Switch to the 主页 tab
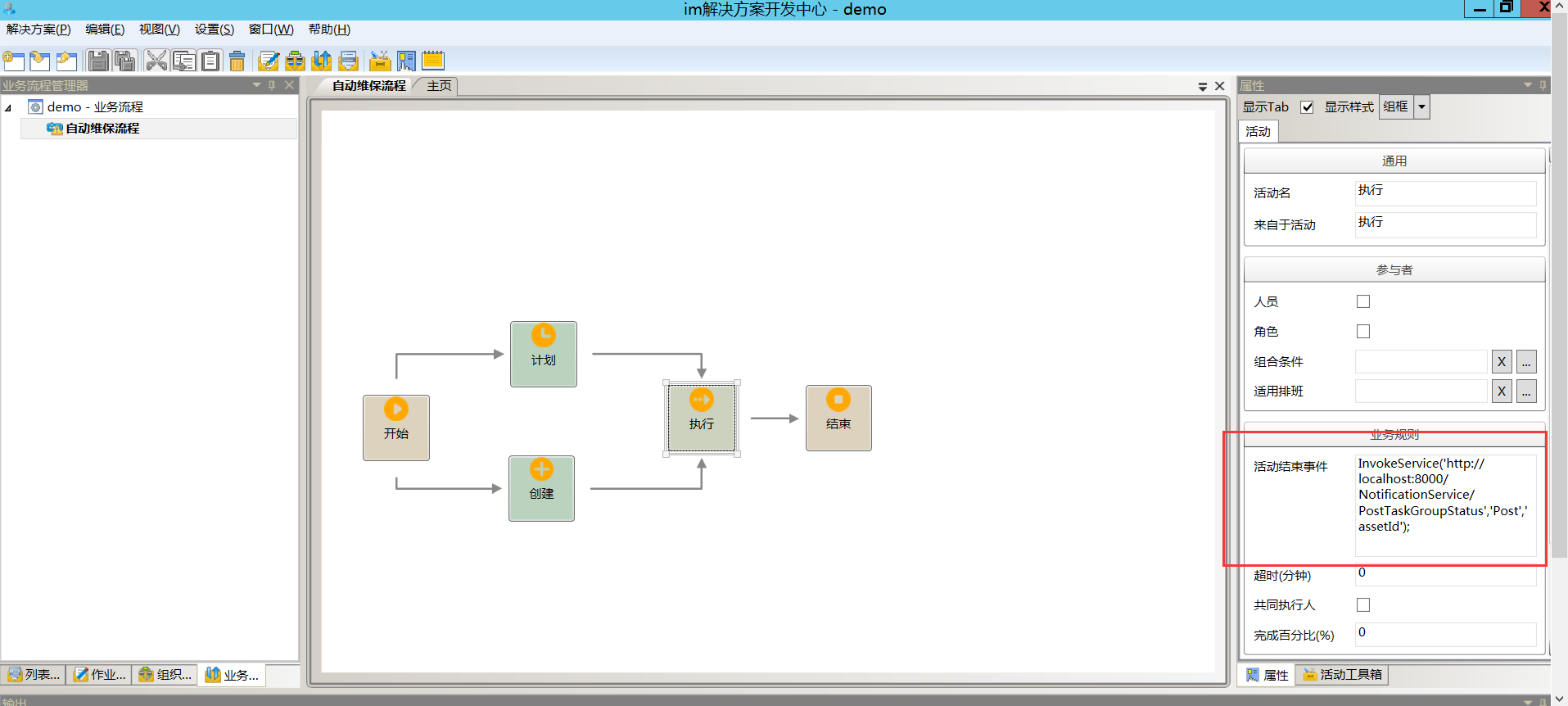This screenshot has height=706, width=1568. pos(439,86)
